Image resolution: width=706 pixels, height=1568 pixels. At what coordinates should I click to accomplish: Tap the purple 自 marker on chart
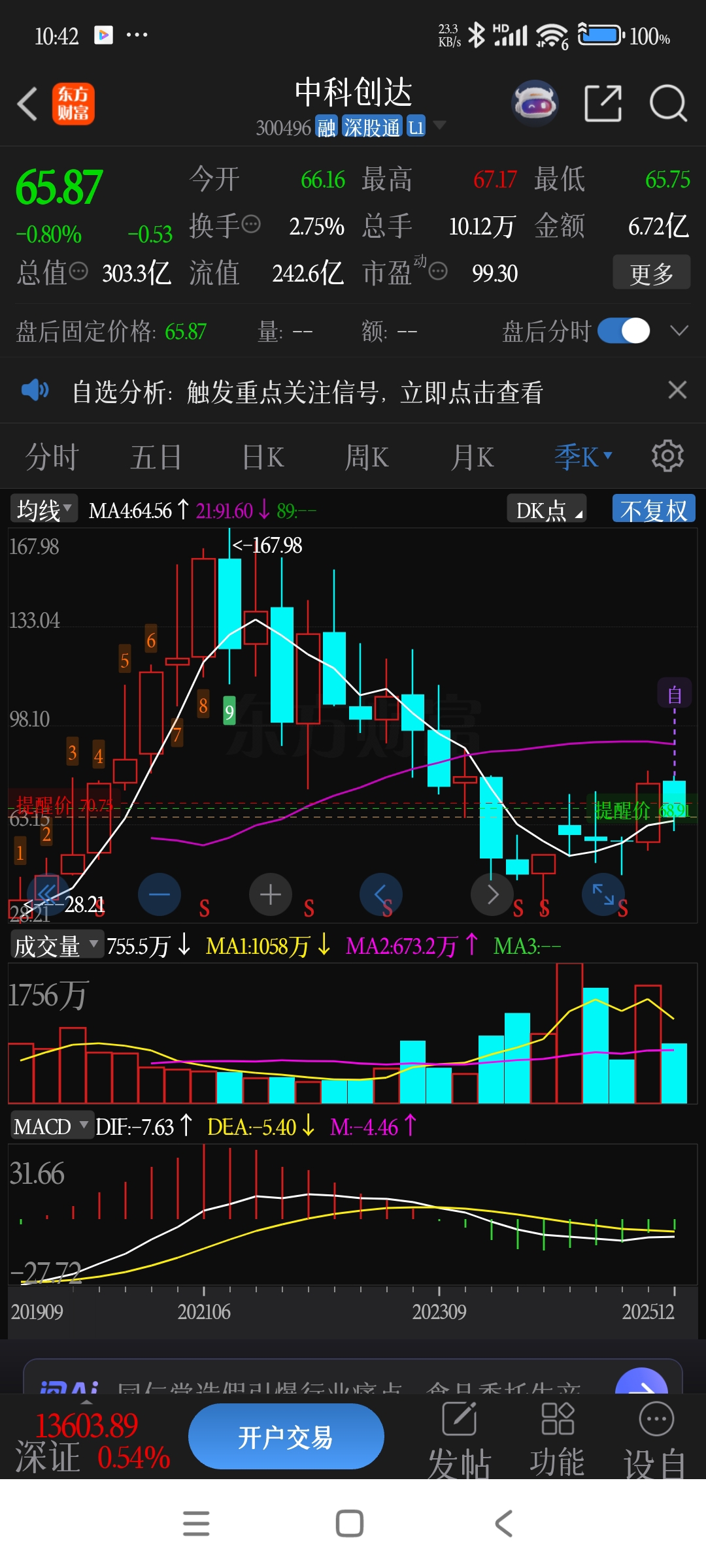(x=675, y=693)
